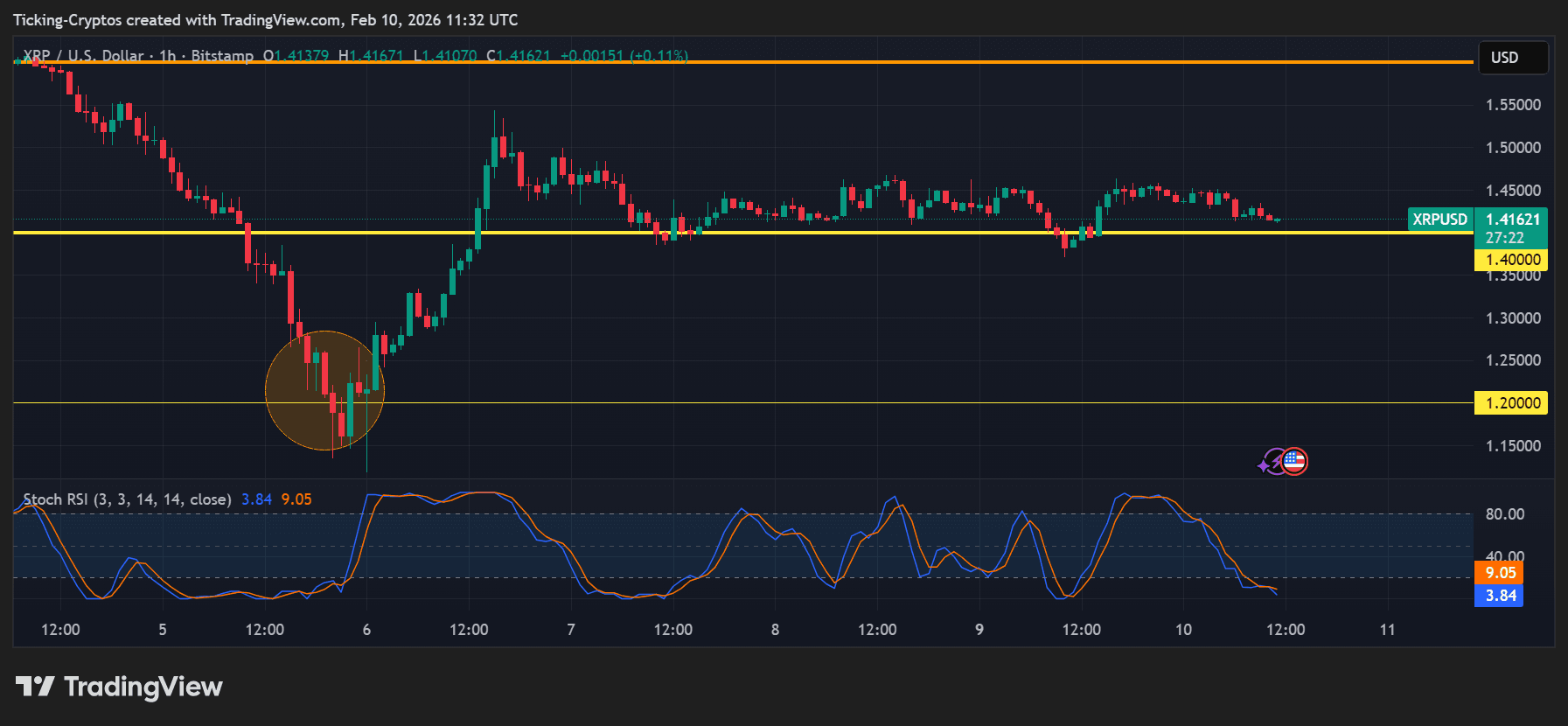This screenshot has height=726, width=1568.
Task: Click the XRP / U.S. Dollar symbol title
Action: coord(83,56)
